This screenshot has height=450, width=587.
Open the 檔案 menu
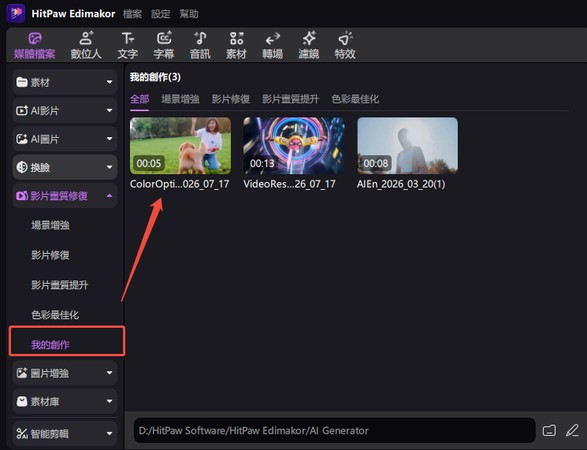[x=133, y=14]
